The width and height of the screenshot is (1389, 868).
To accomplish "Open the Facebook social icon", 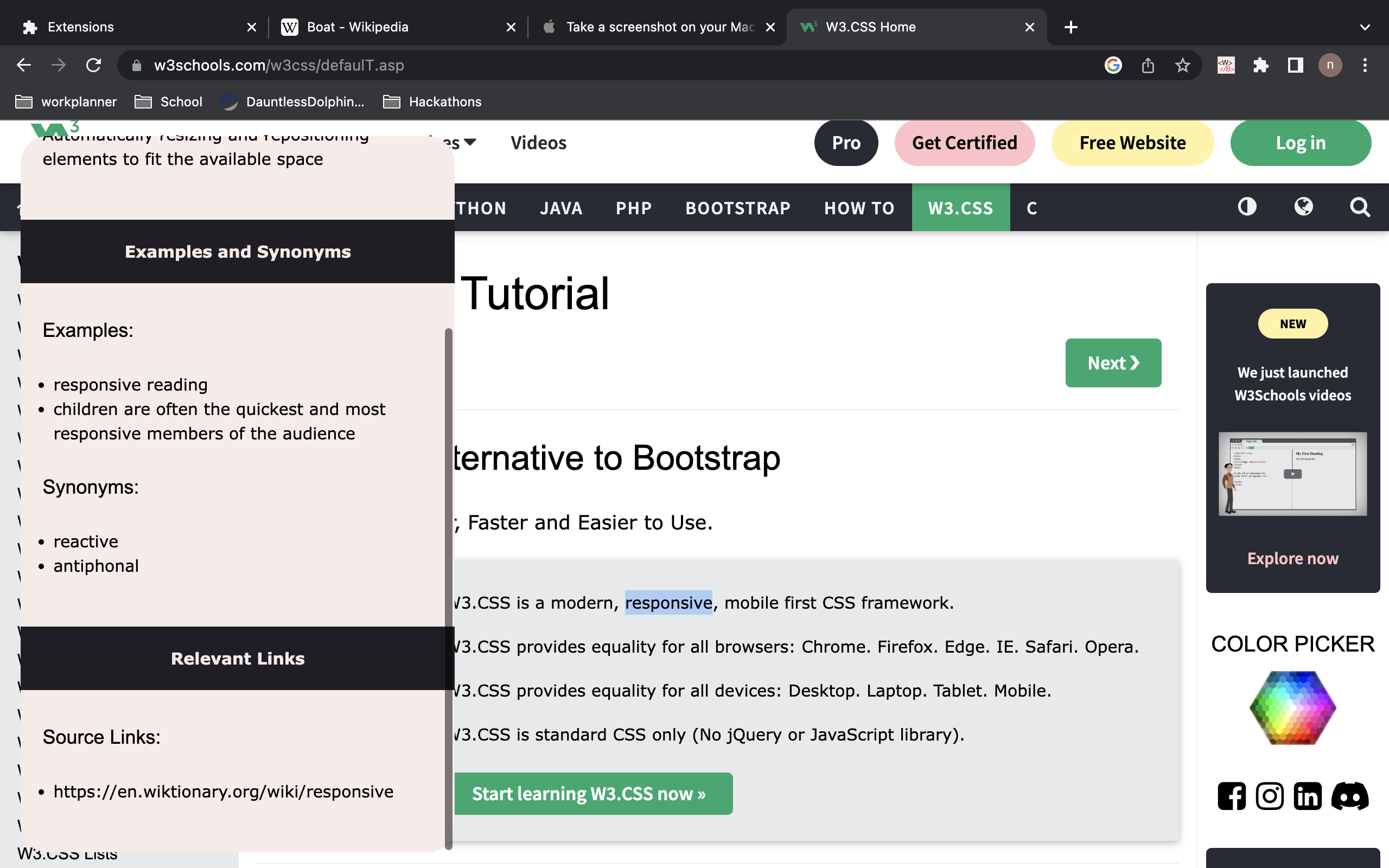I will (1232, 796).
